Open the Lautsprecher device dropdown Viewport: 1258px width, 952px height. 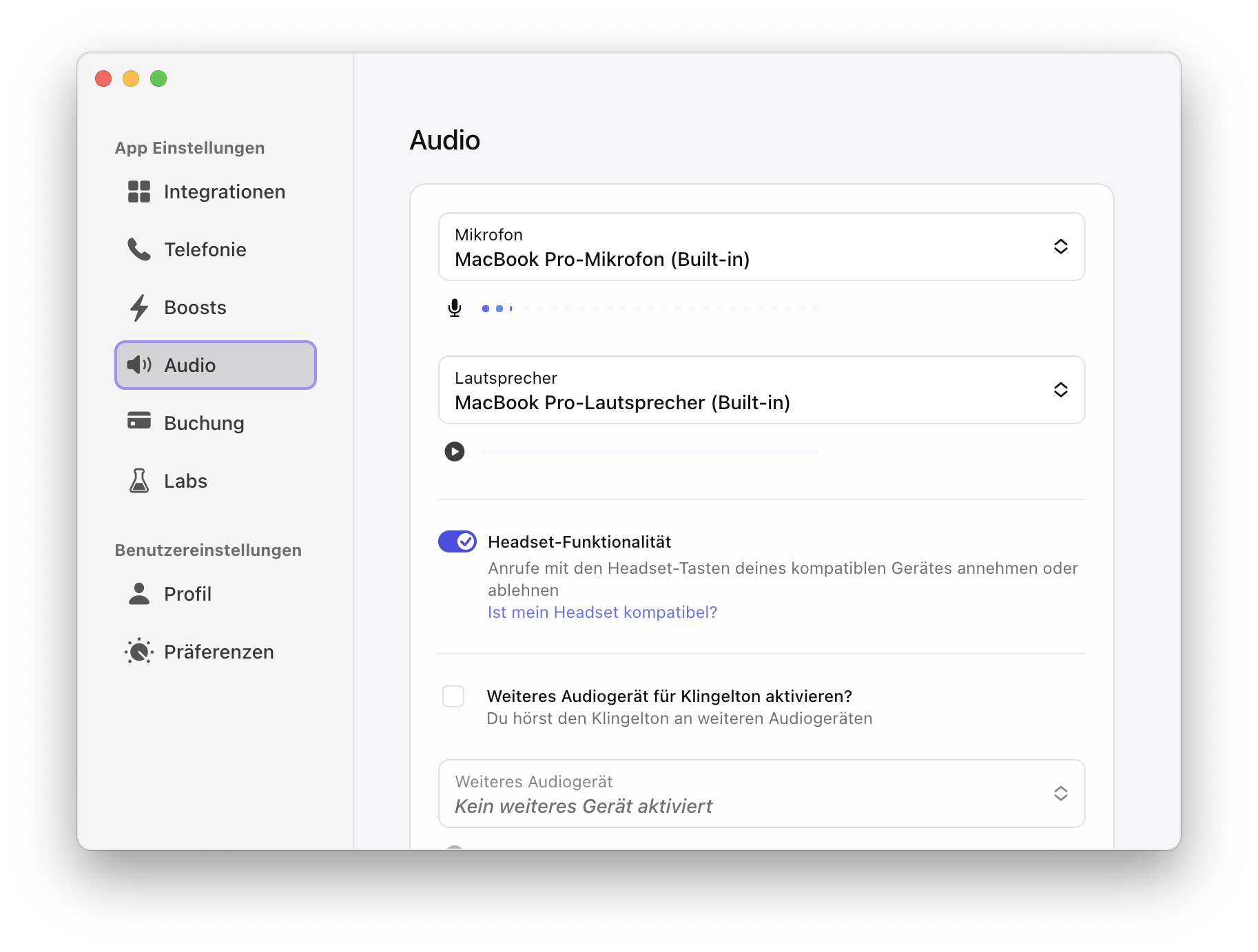click(x=762, y=390)
